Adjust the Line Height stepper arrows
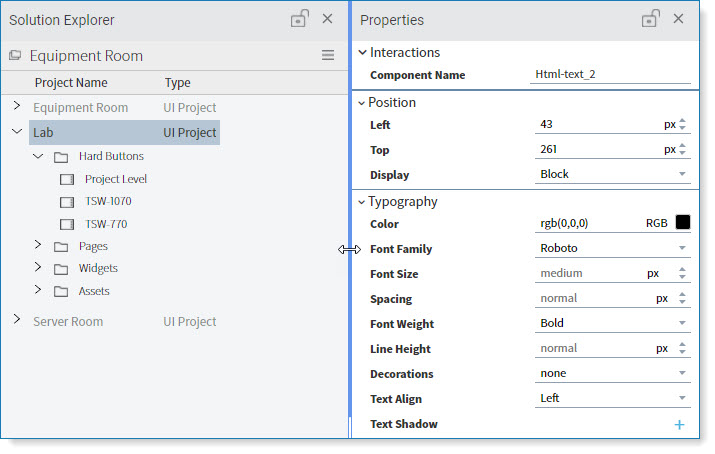Screen dimensions: 715x454 (682, 348)
